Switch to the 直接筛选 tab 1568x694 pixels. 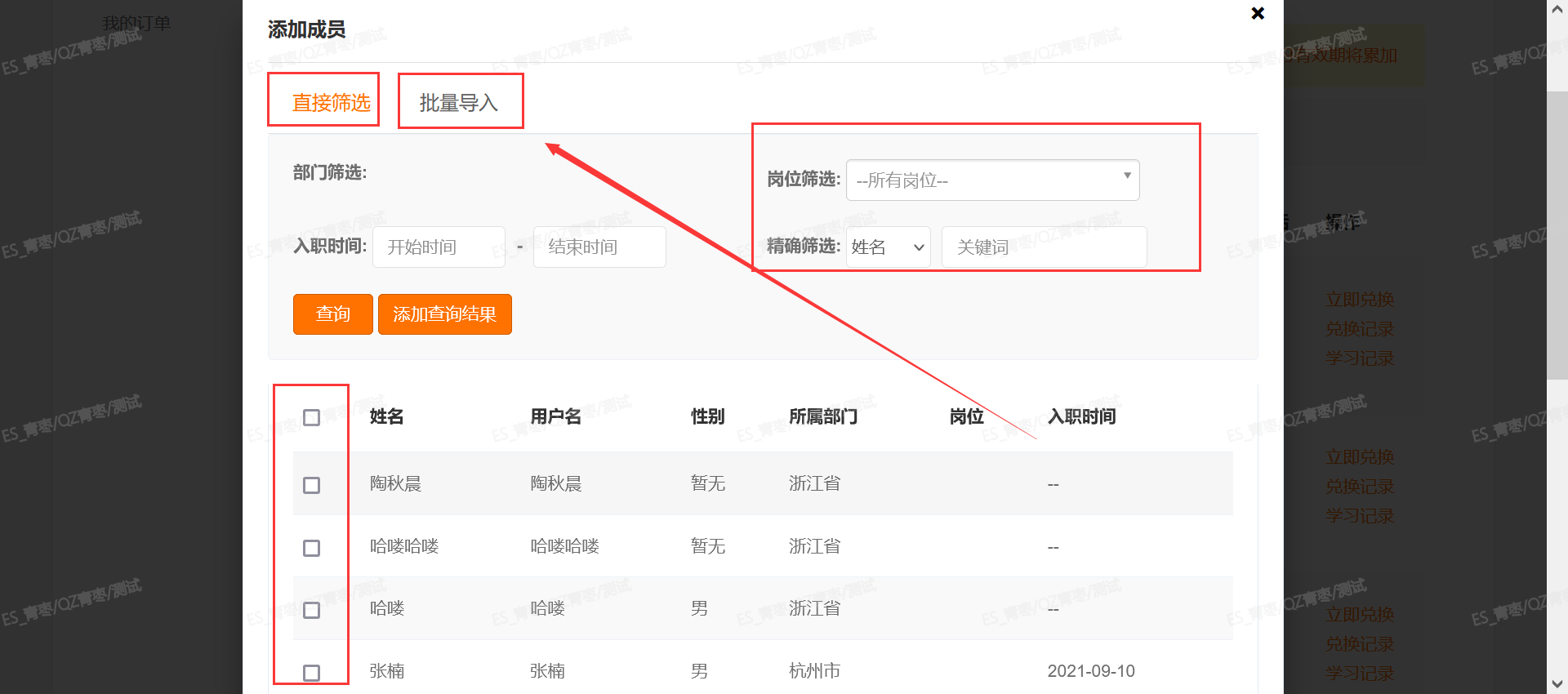331,103
